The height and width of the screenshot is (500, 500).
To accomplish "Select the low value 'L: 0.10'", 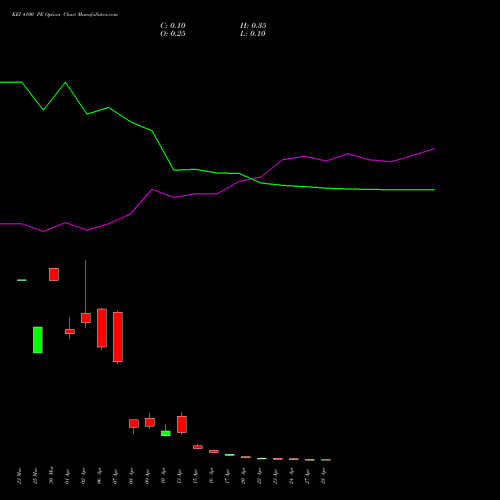I will tap(253, 34).
